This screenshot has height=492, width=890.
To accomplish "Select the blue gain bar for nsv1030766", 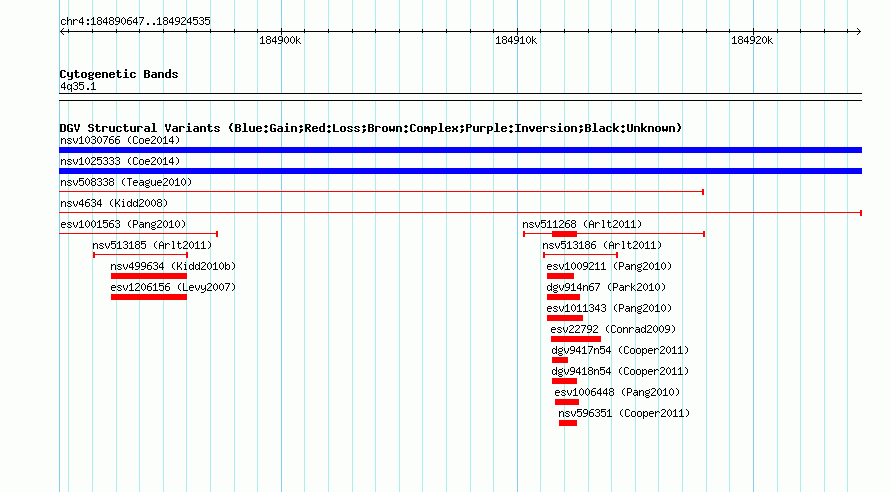I will click(460, 150).
